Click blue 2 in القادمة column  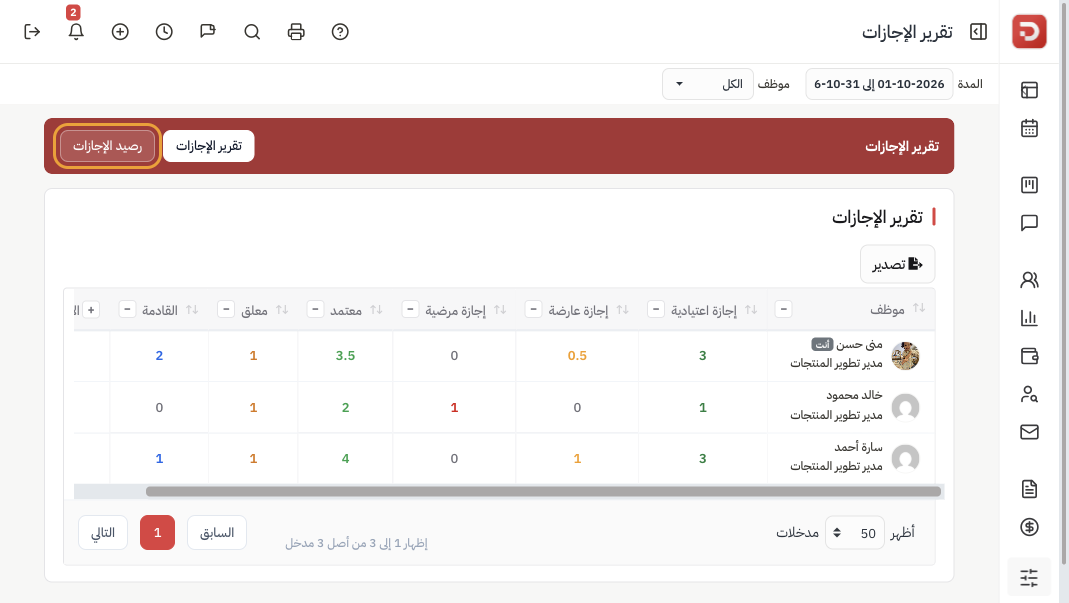(x=159, y=355)
